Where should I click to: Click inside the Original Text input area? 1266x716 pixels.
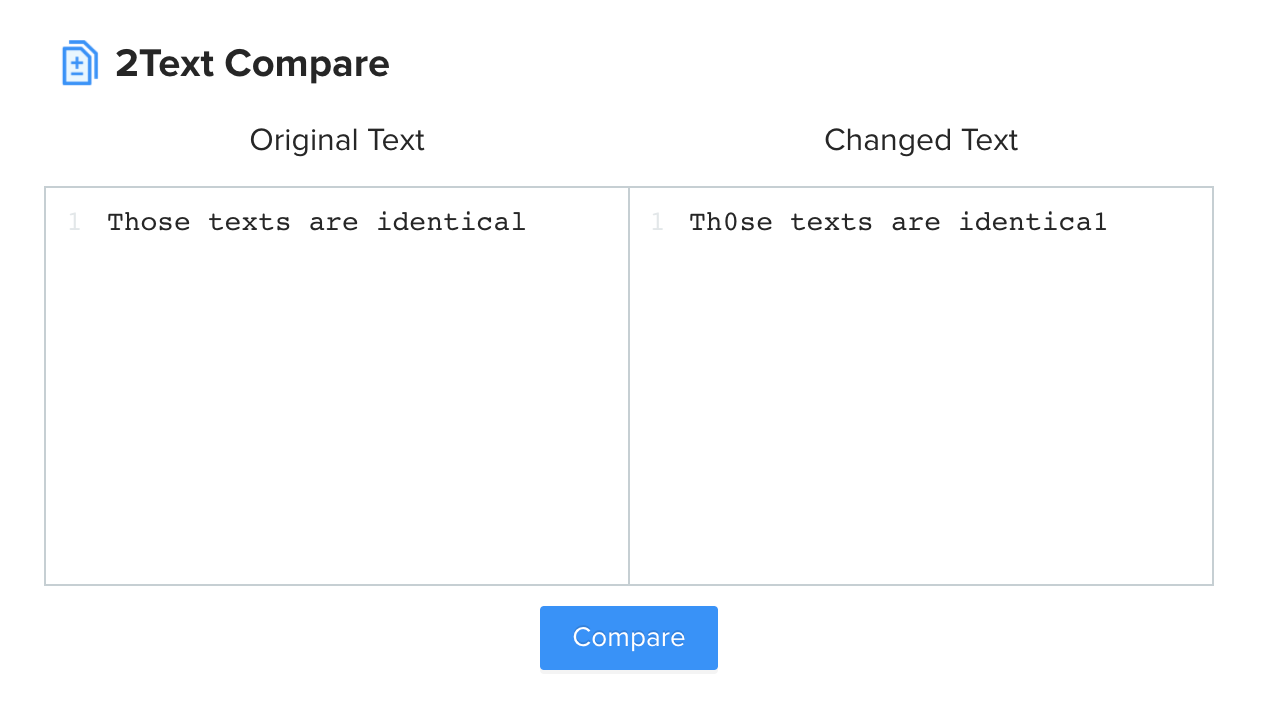tap(336, 400)
